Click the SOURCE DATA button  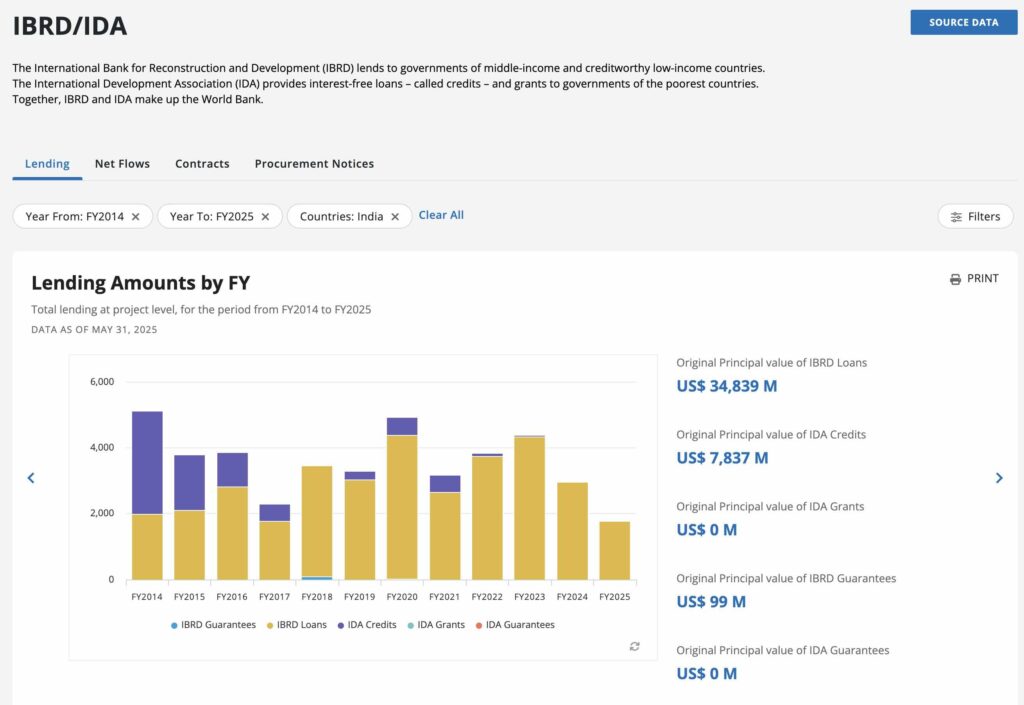point(964,22)
